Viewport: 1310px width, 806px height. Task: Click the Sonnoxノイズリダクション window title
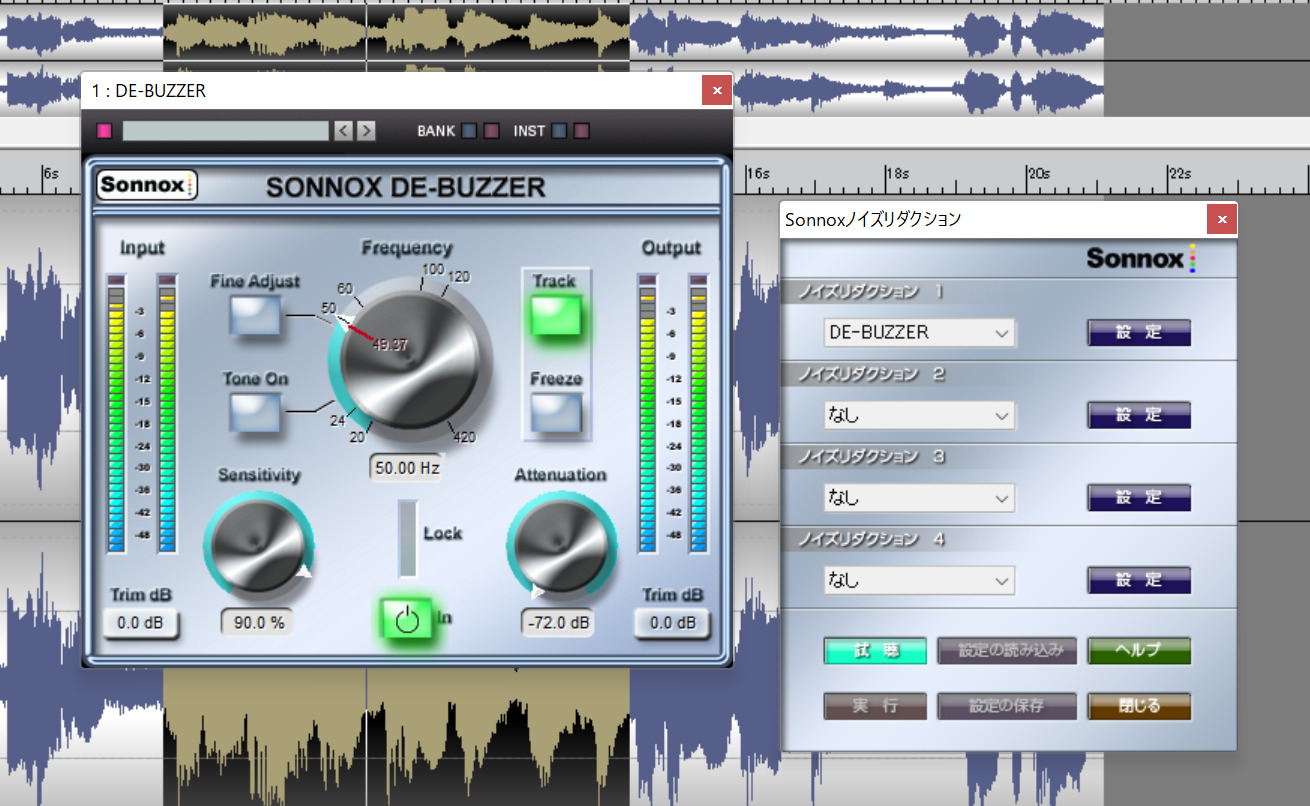point(873,219)
